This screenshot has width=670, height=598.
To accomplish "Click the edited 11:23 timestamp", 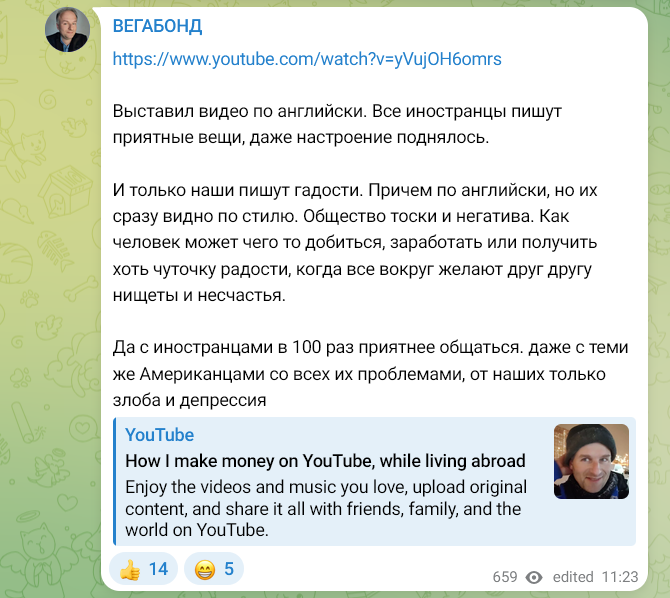I will pyautogui.click(x=595, y=577).
